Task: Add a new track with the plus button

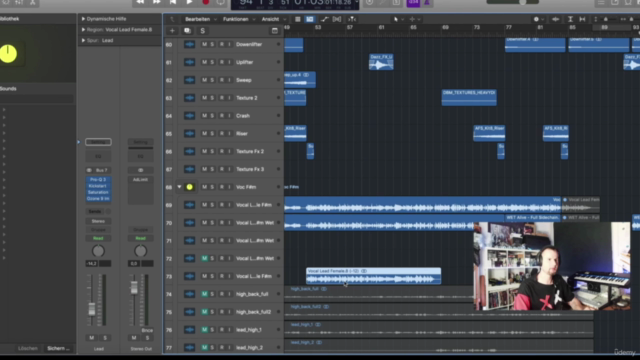Action: (x=172, y=31)
